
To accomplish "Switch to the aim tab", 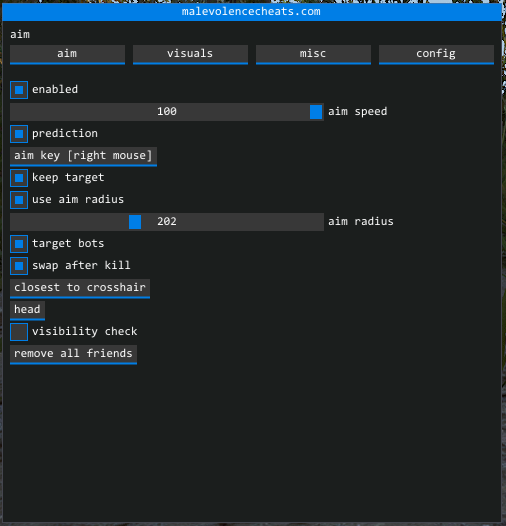I will [67, 54].
